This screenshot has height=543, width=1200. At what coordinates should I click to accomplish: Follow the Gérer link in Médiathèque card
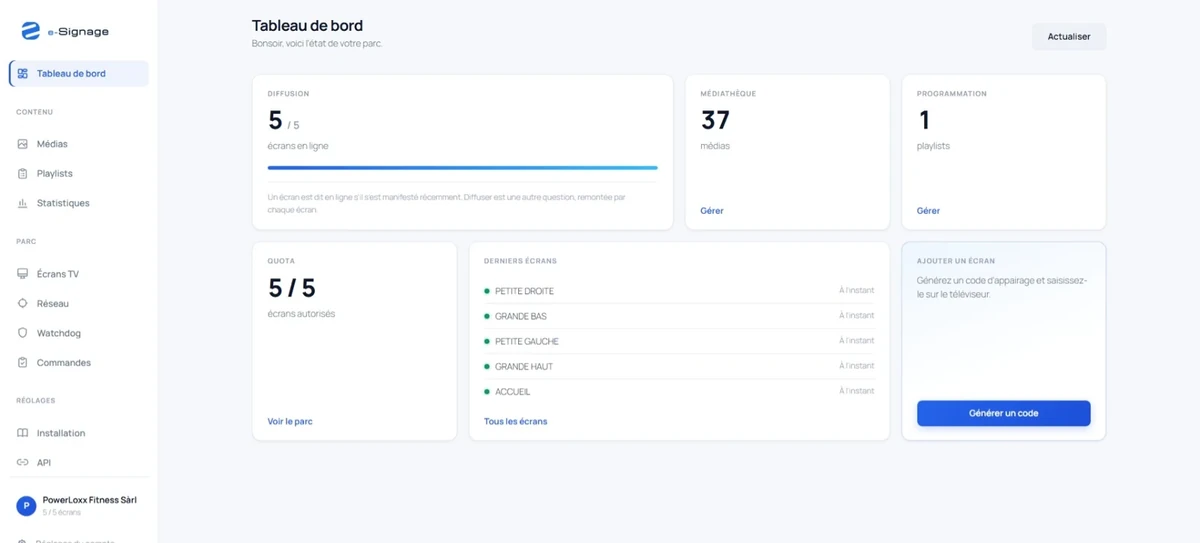click(x=712, y=211)
